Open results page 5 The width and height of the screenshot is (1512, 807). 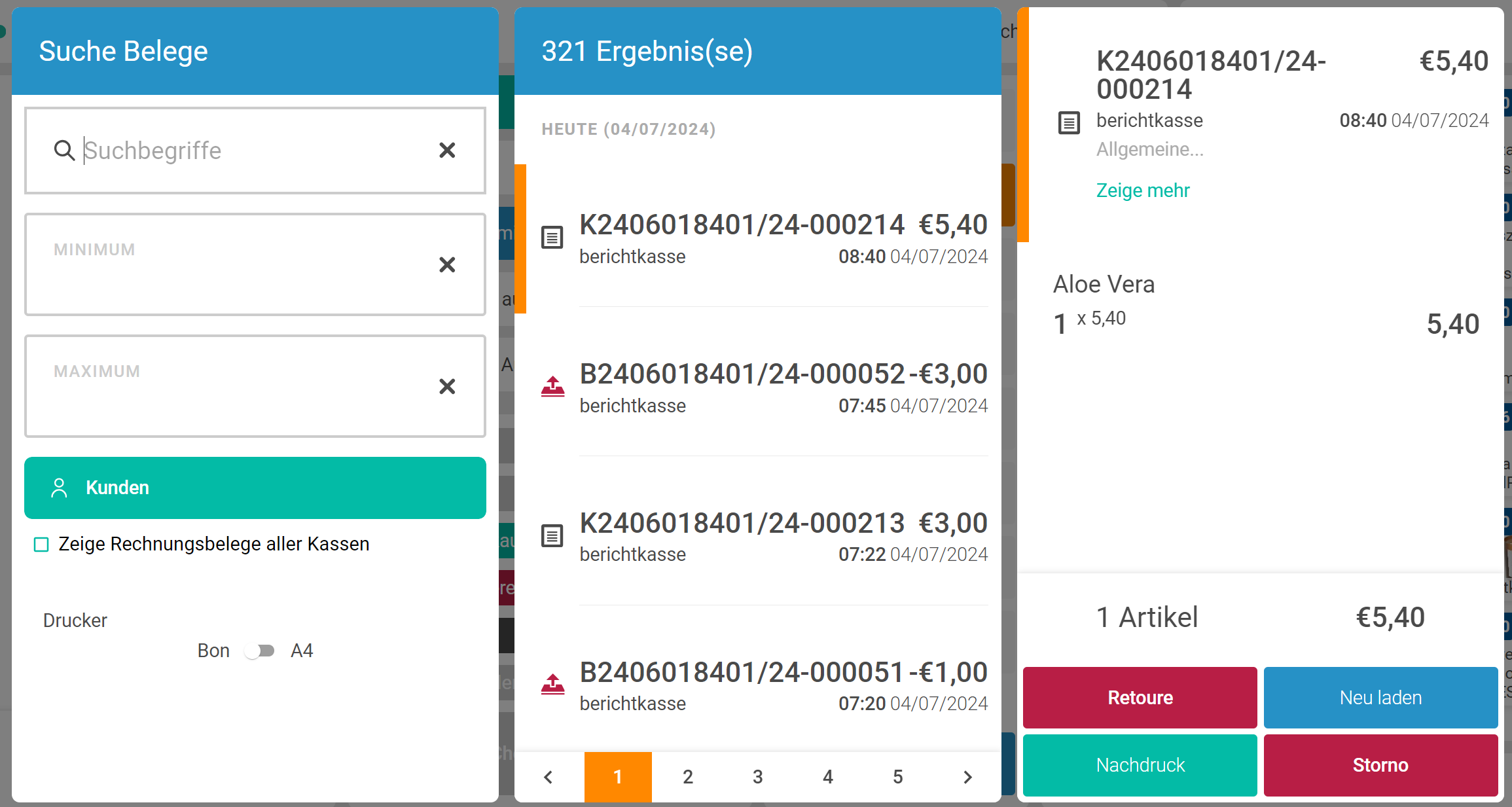point(897,777)
